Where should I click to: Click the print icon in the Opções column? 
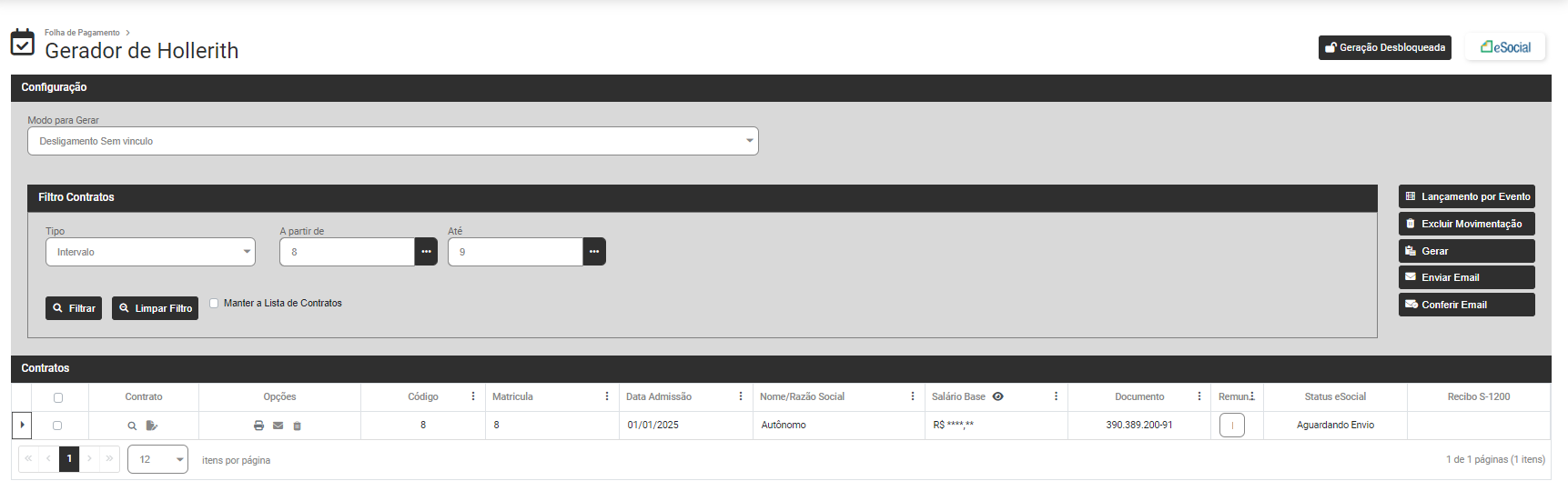click(258, 426)
